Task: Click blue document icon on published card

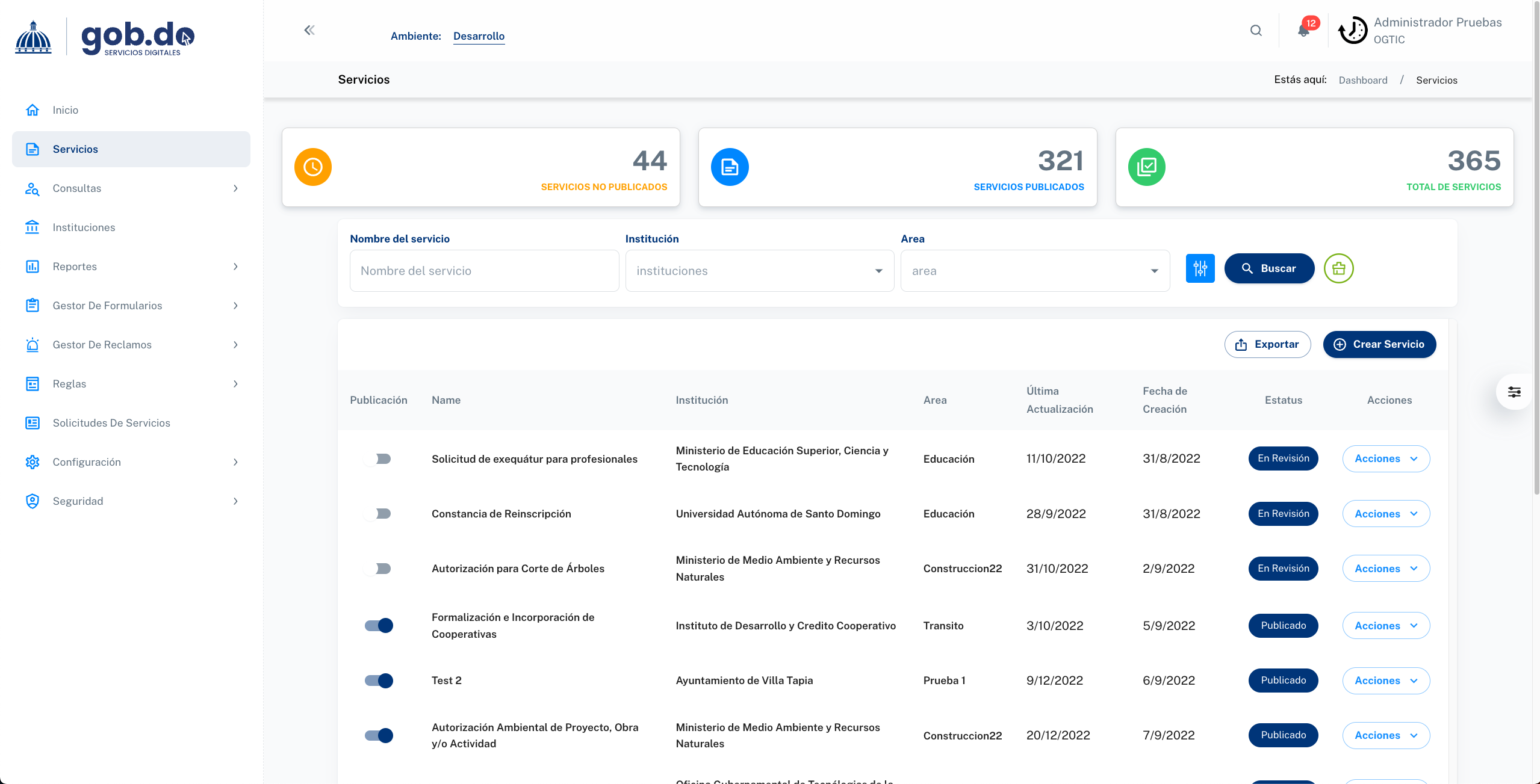Action: [x=730, y=167]
